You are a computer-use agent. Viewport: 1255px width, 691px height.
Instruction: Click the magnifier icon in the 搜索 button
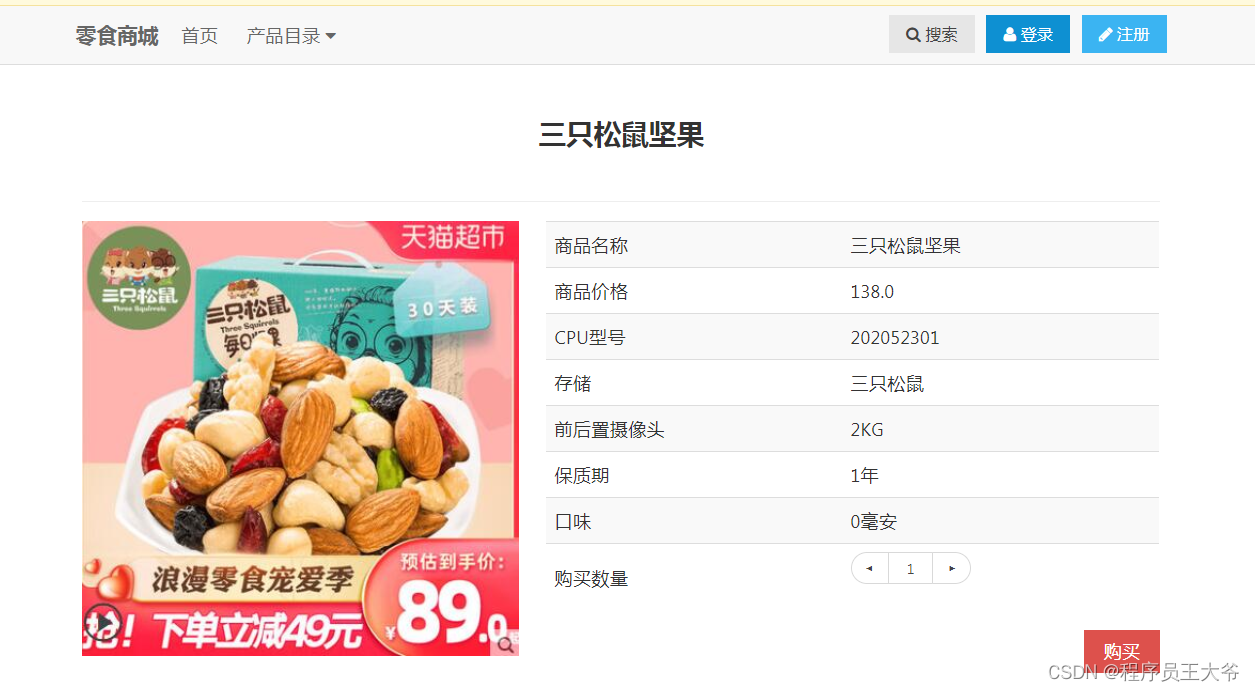pyautogui.click(x=913, y=35)
